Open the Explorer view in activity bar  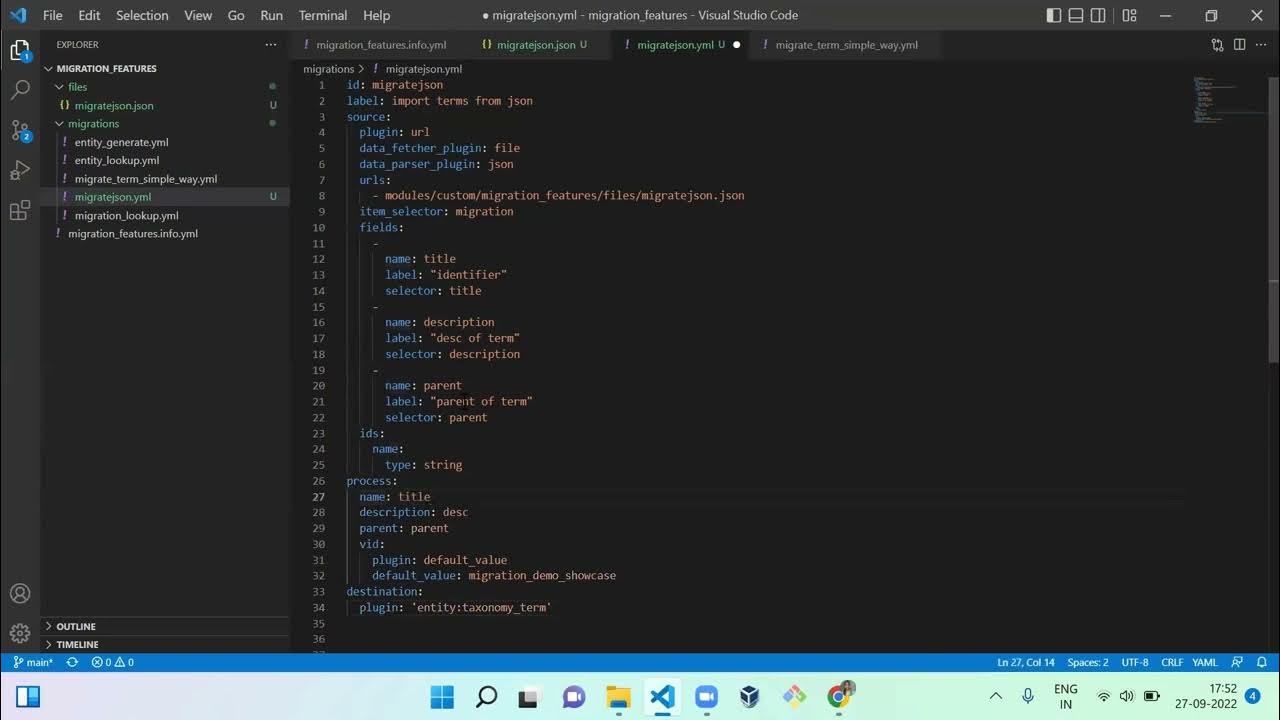20,50
